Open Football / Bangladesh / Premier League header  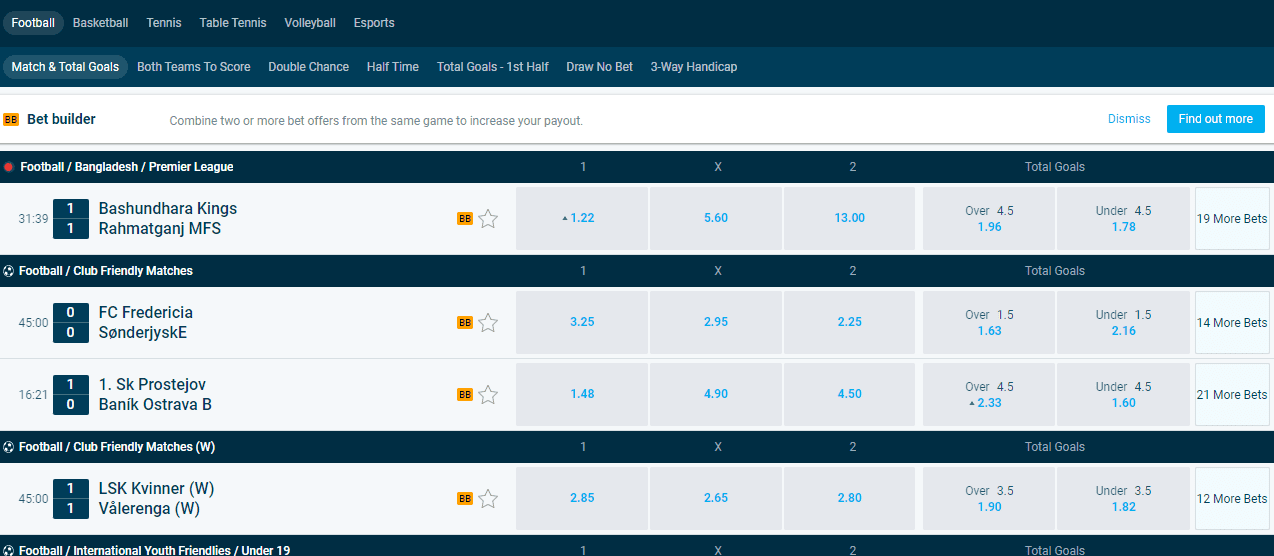pyautogui.click(x=127, y=167)
